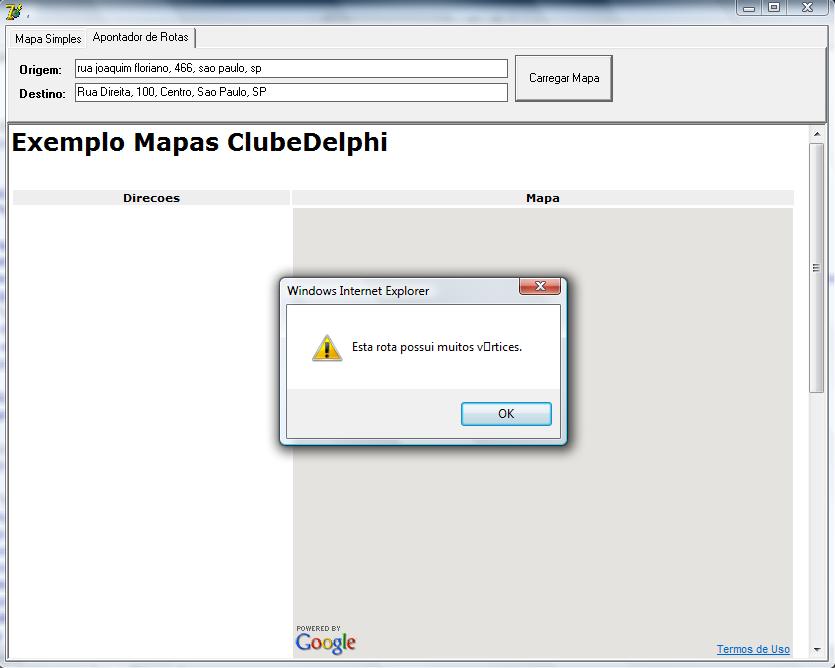
Task: Click the scrollbar down arrow
Action: tap(817, 650)
